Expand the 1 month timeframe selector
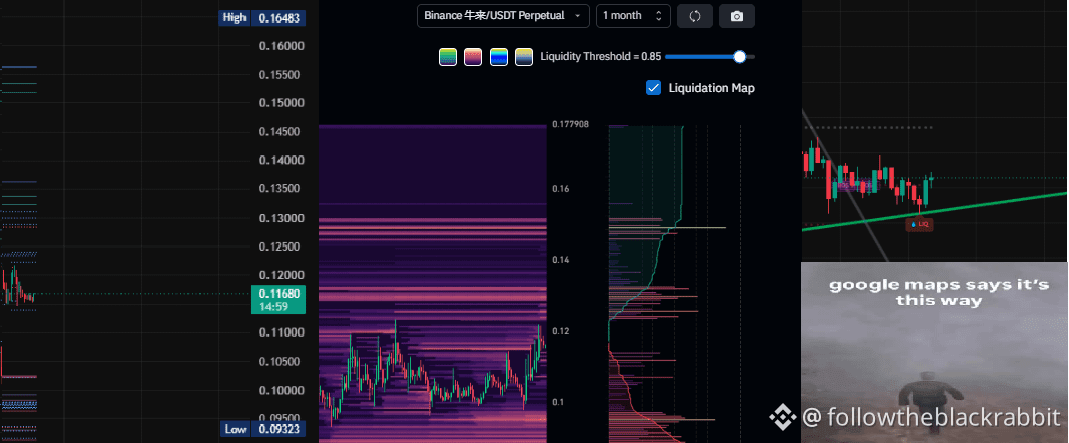Image resolution: width=1069 pixels, height=443 pixels. (x=633, y=16)
